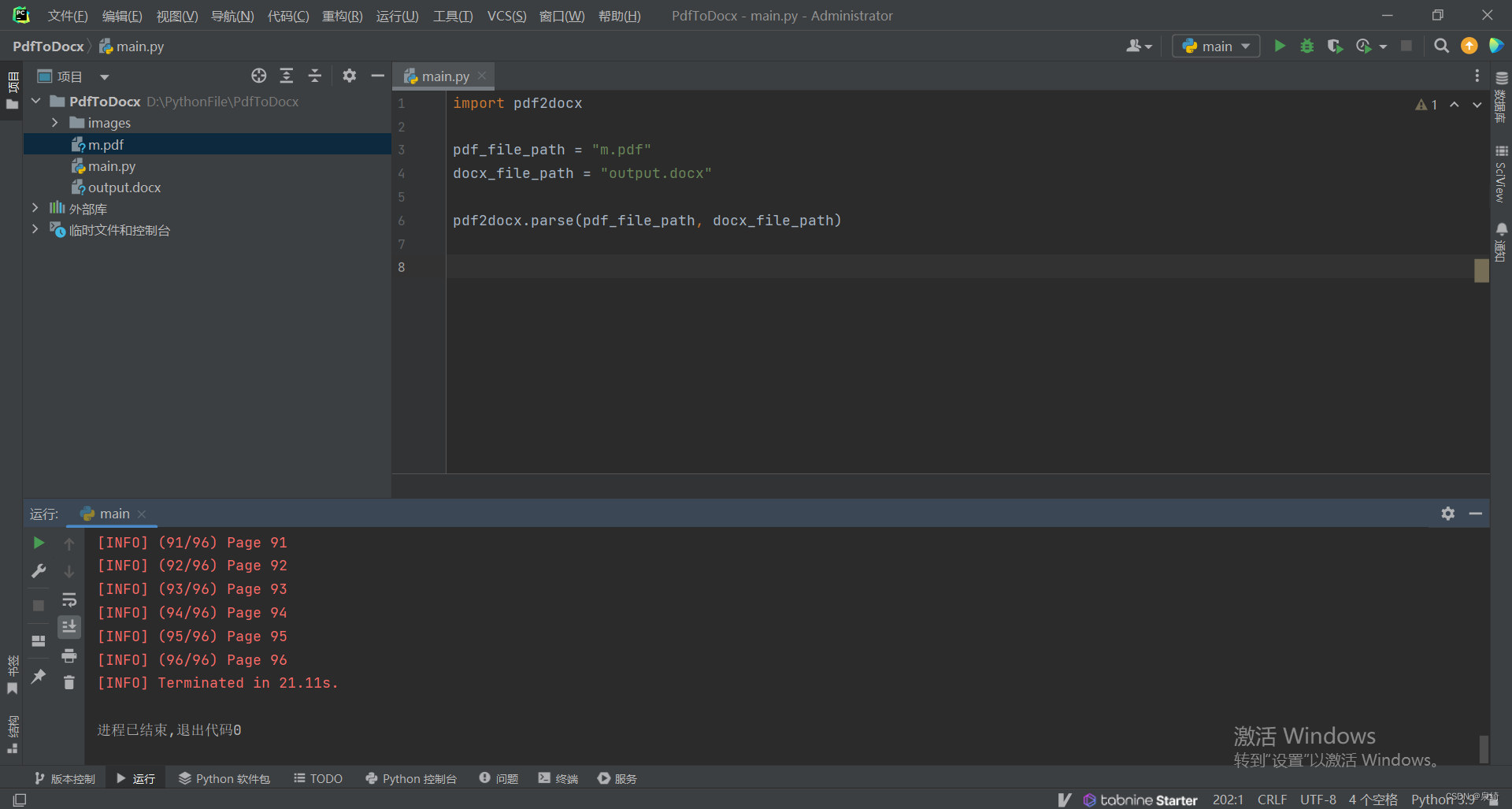Collapse the PdfToDocx root folder

click(36, 101)
